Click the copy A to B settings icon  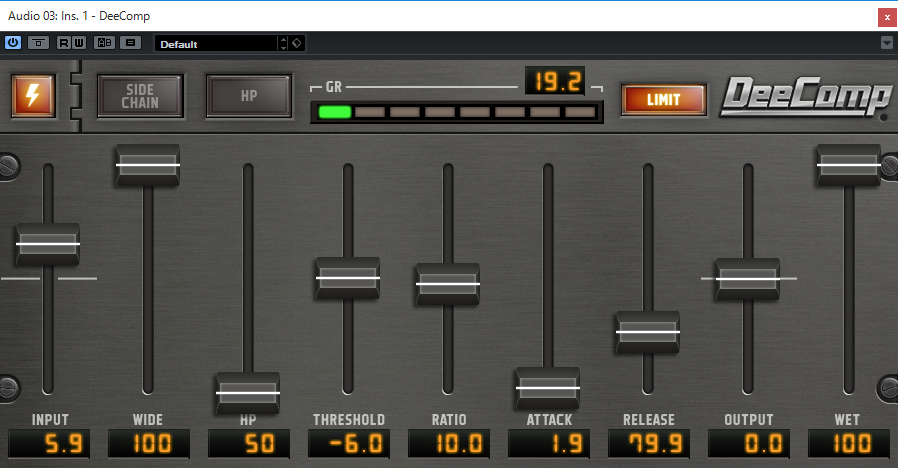click(x=131, y=43)
